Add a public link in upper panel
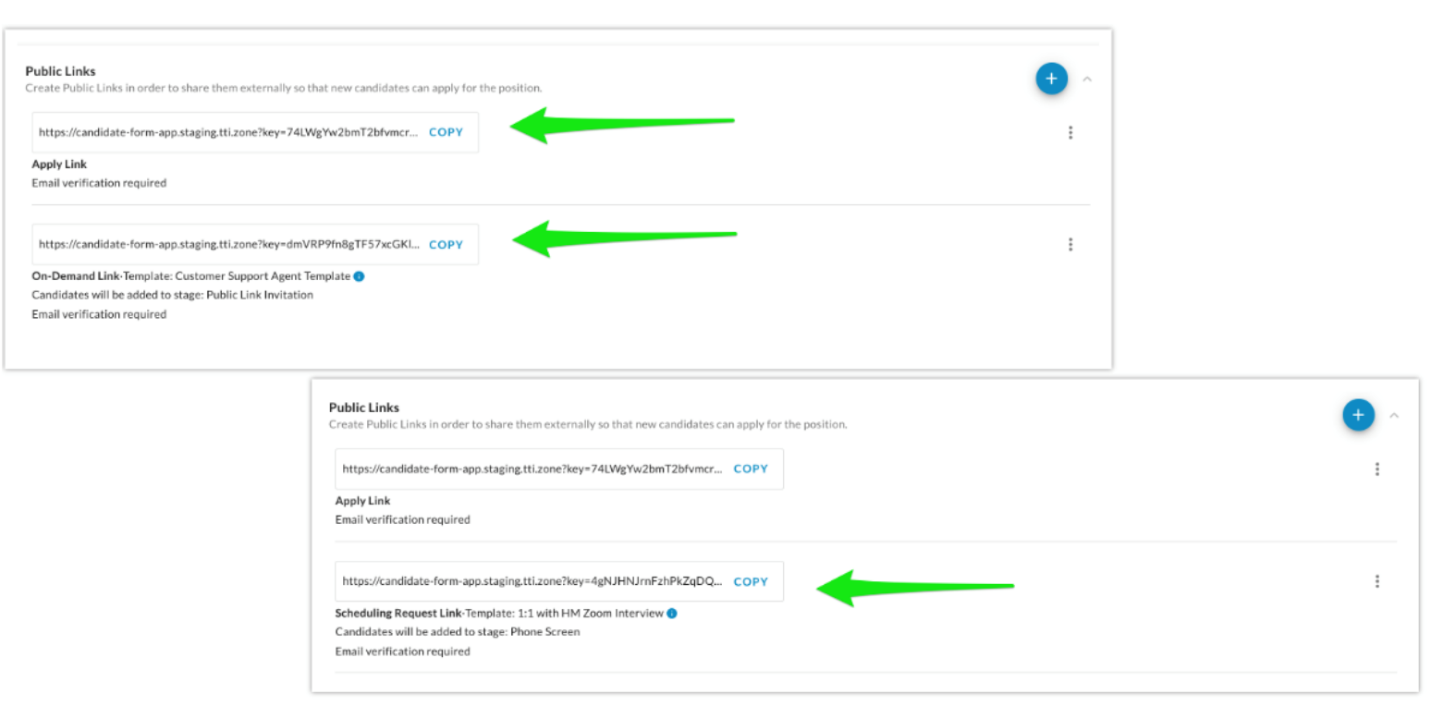This screenshot has height=706, width=1431. pos(1051,78)
